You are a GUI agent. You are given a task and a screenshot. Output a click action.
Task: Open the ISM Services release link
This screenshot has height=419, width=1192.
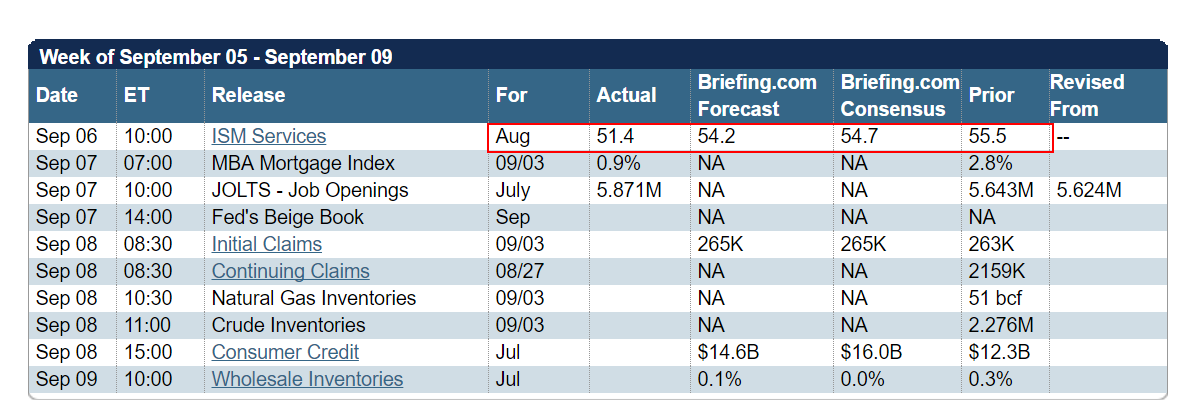click(x=268, y=137)
